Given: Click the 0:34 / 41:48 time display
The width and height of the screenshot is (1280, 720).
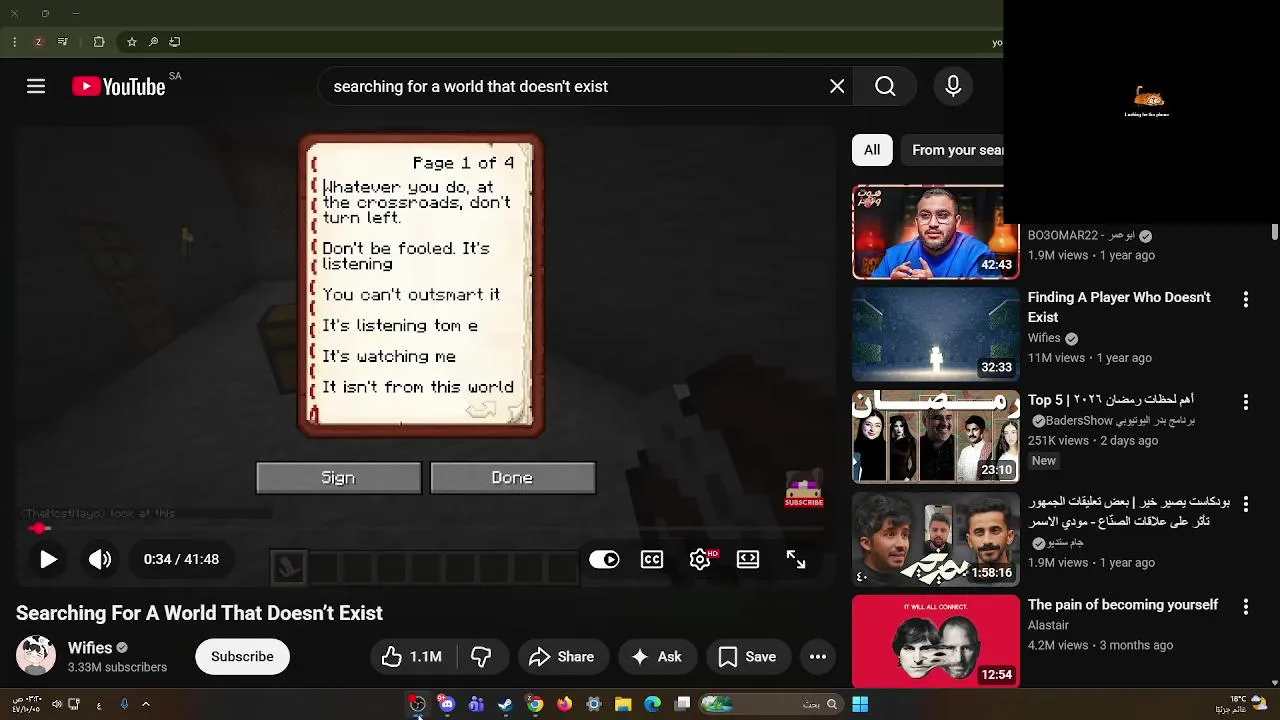Looking at the screenshot, I should point(181,560).
